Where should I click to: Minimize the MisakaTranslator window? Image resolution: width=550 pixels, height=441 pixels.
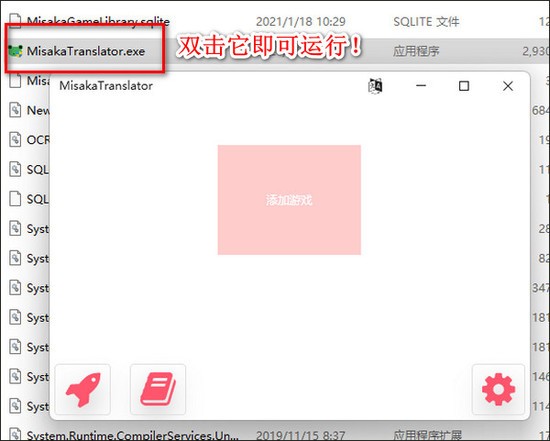421,86
